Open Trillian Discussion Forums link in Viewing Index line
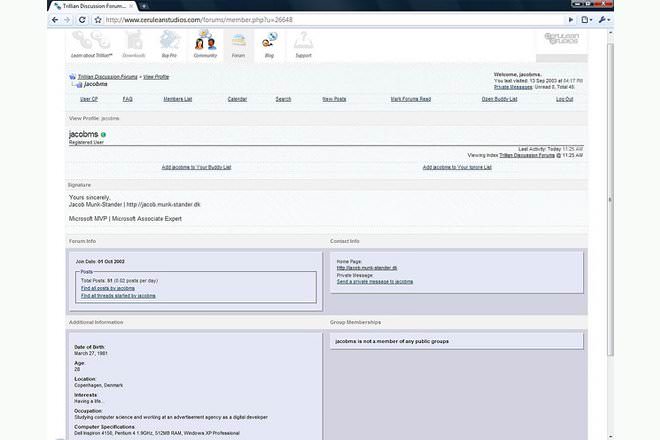The height and width of the screenshot is (440, 660). tap(527, 155)
